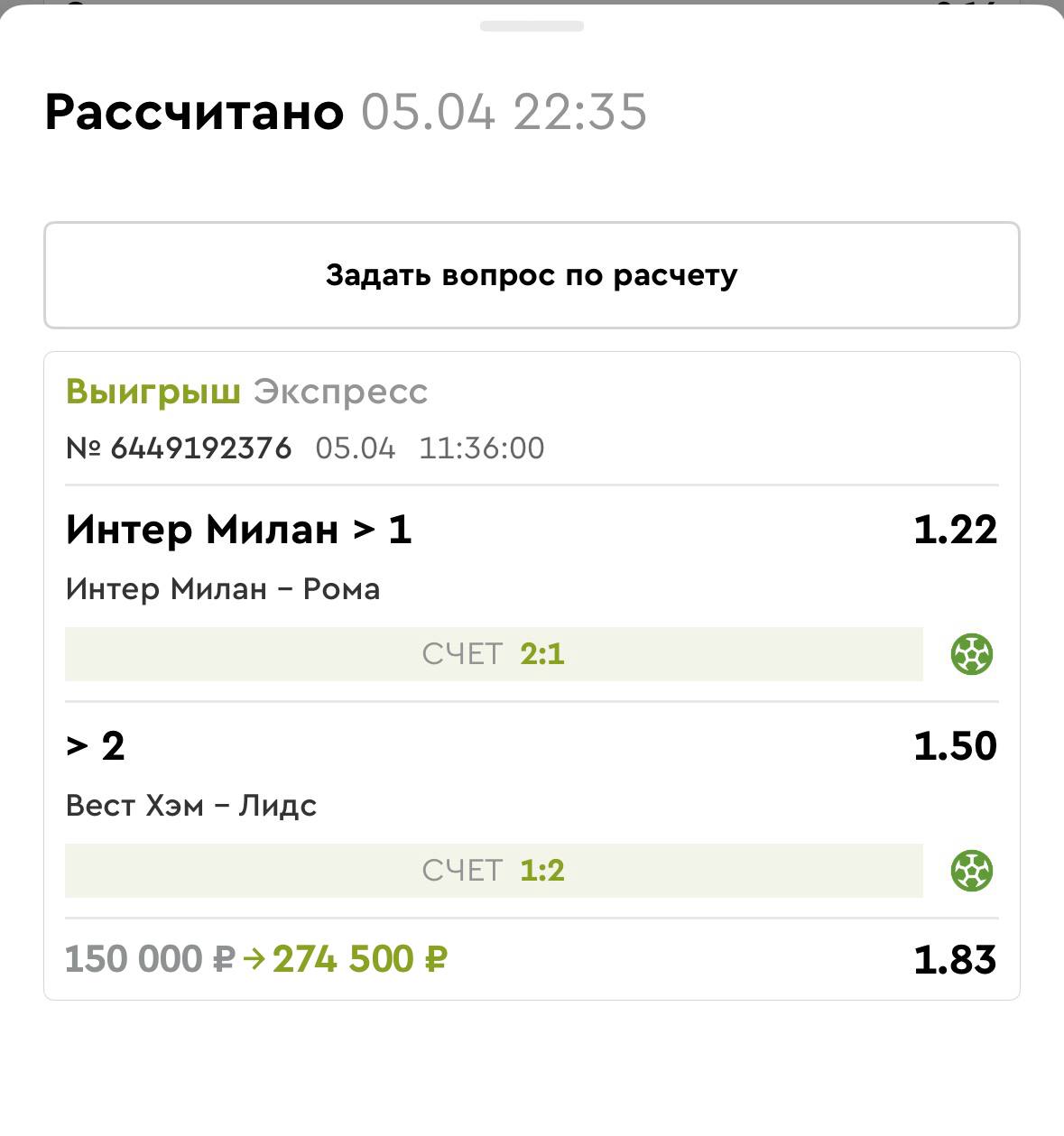Image resolution: width=1064 pixels, height=1136 pixels.
Task: Tap the score bar showing 2:1
Action: (494, 654)
